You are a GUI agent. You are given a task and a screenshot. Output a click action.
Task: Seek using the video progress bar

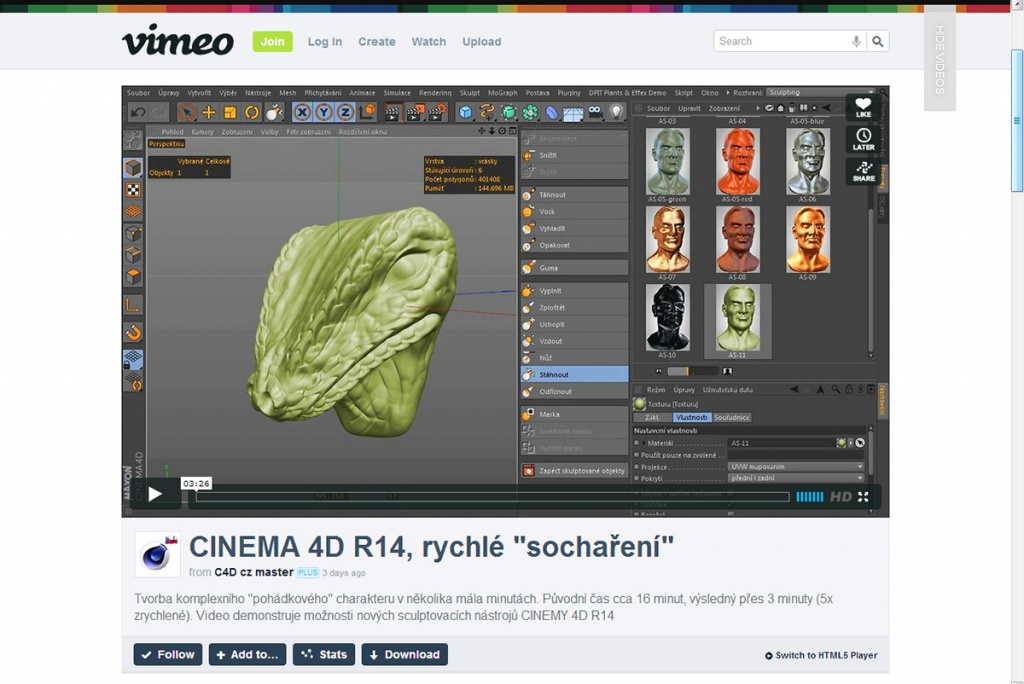(492, 497)
